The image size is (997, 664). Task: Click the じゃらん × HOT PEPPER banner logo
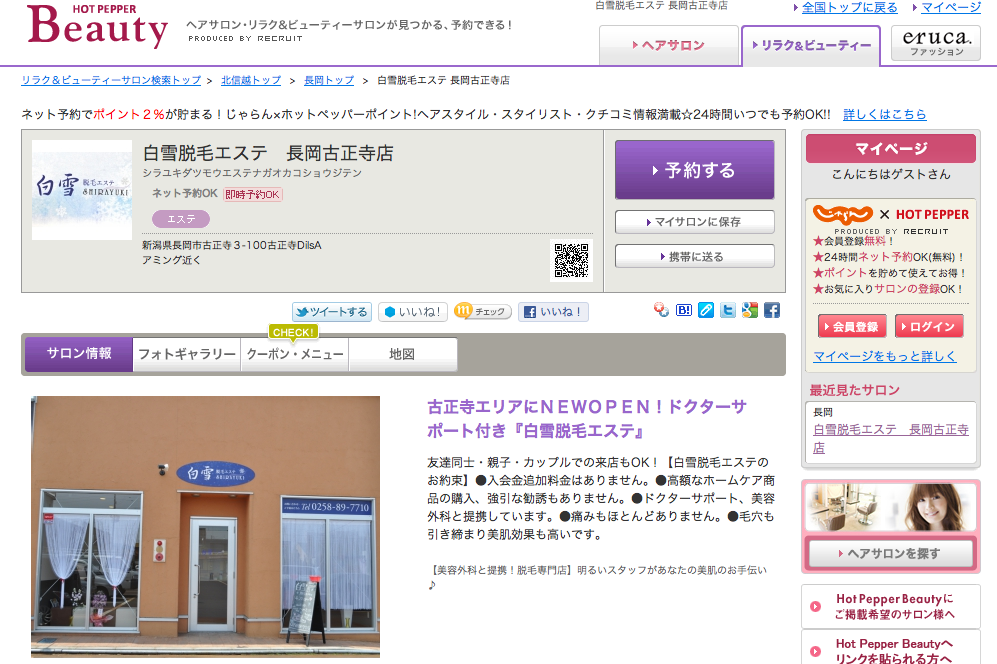891,218
